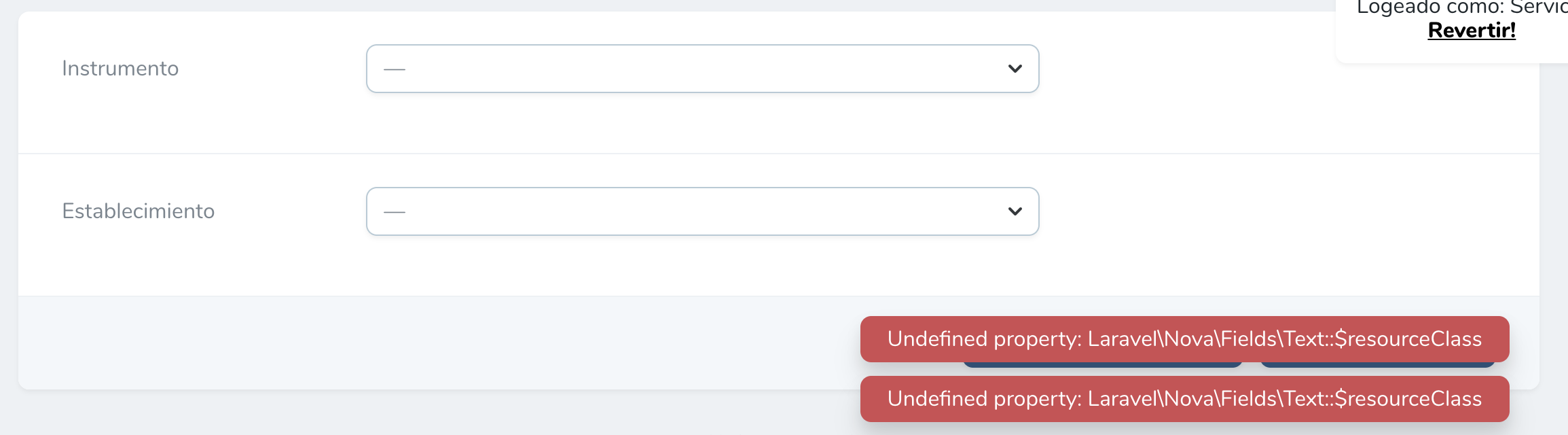
Task: Click the Instrumento dropdown chevron arrow
Action: [1014, 68]
